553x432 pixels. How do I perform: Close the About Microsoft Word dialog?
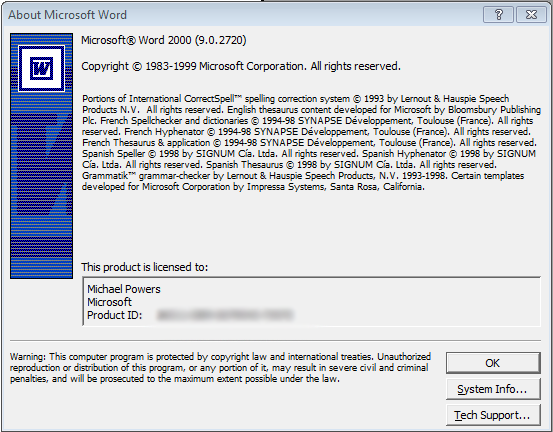[531, 15]
